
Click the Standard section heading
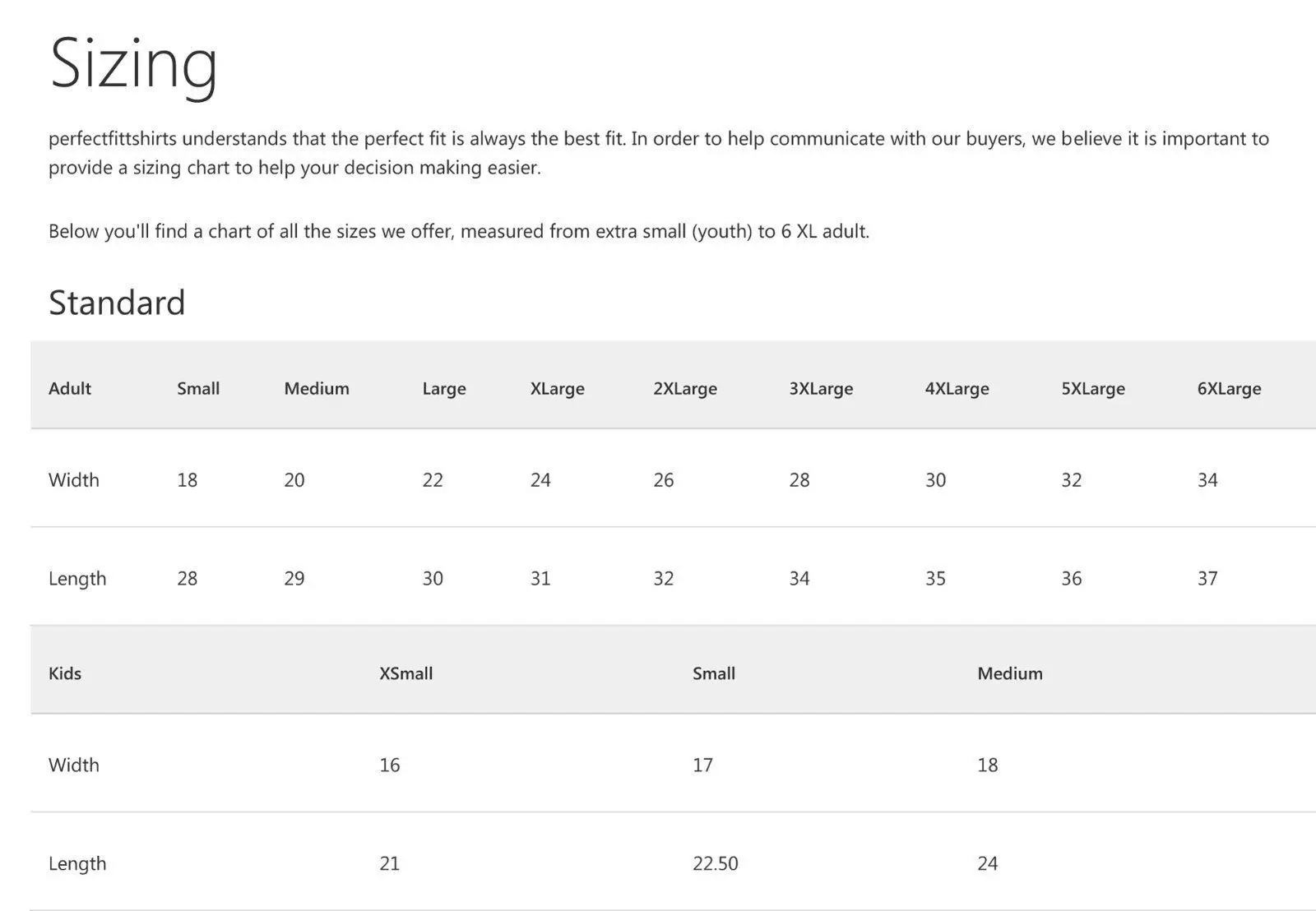pos(117,303)
